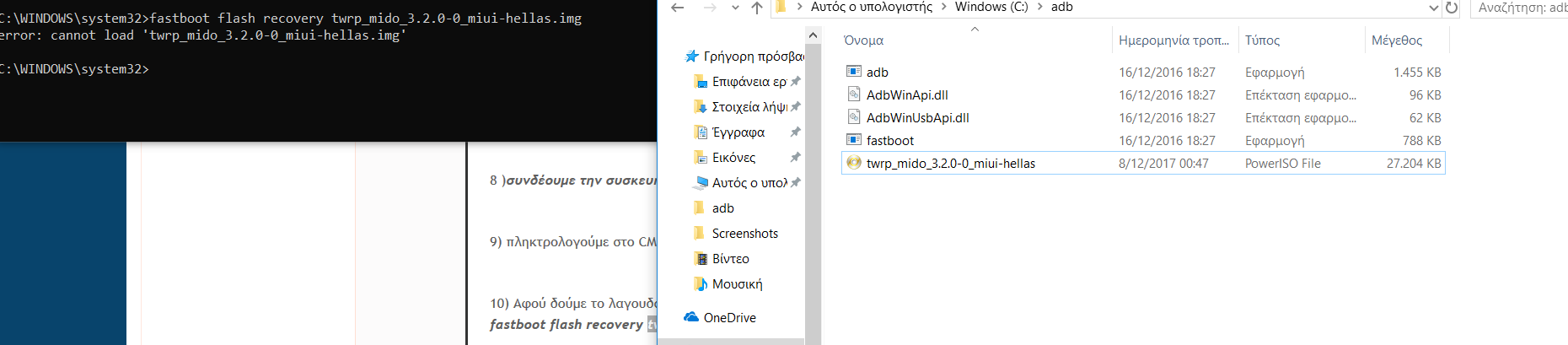1568x345 pixels.
Task: Go forward with the Explorer forward arrow
Action: click(x=710, y=8)
